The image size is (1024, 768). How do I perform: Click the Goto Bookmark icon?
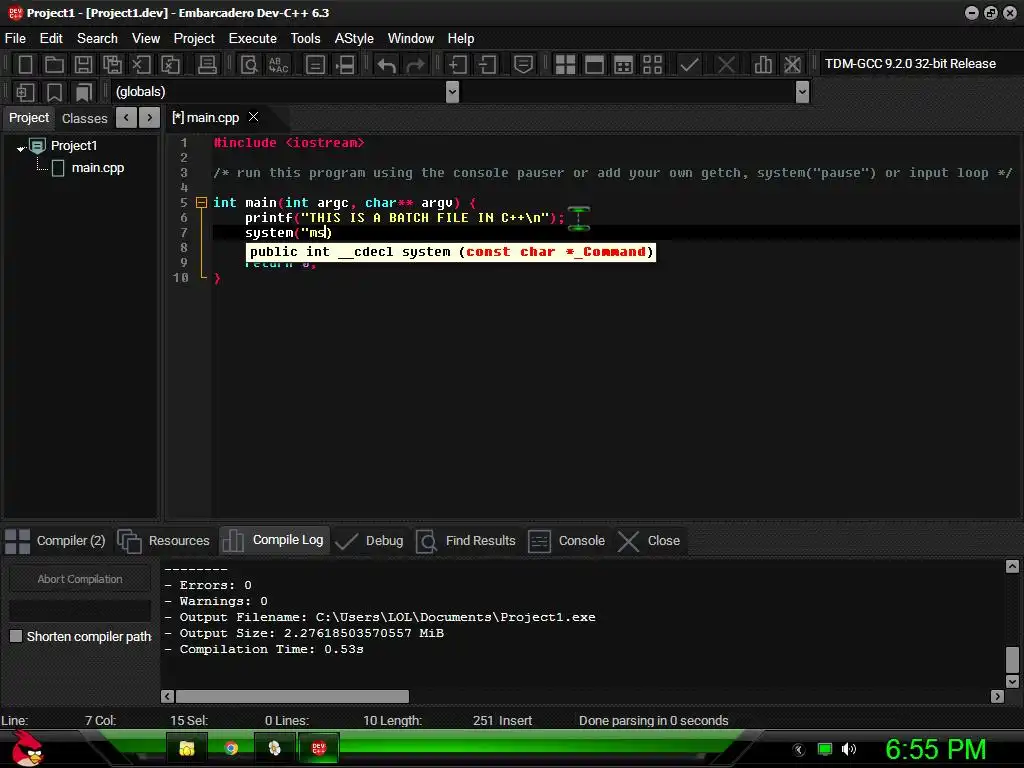coord(83,92)
